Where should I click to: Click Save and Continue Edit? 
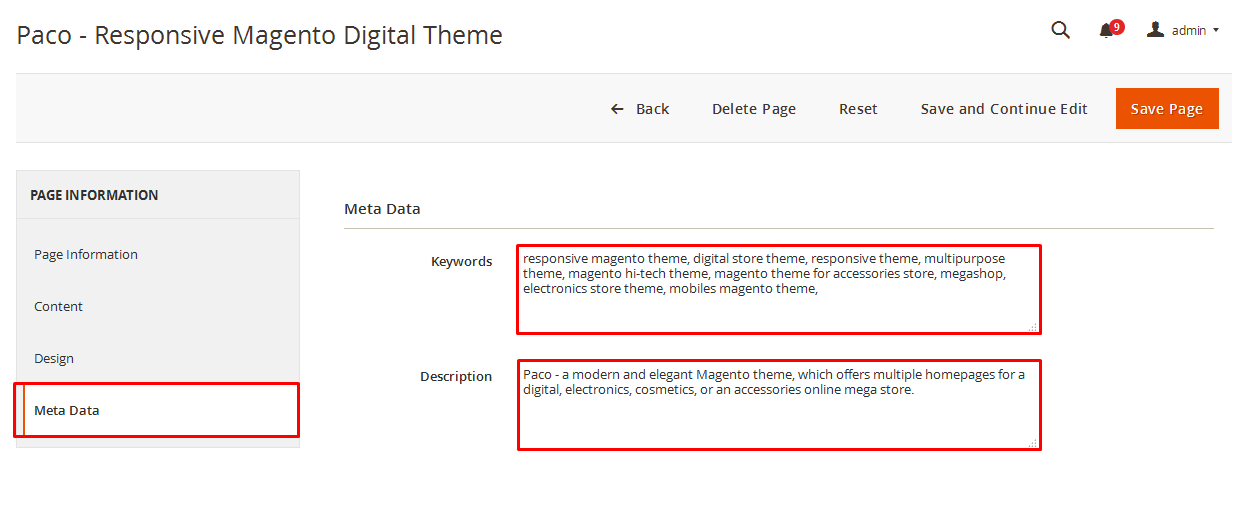pyautogui.click(x=1004, y=109)
